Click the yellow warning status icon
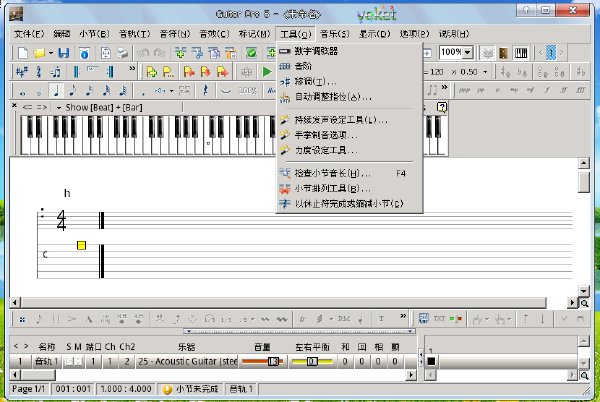 tap(167, 389)
